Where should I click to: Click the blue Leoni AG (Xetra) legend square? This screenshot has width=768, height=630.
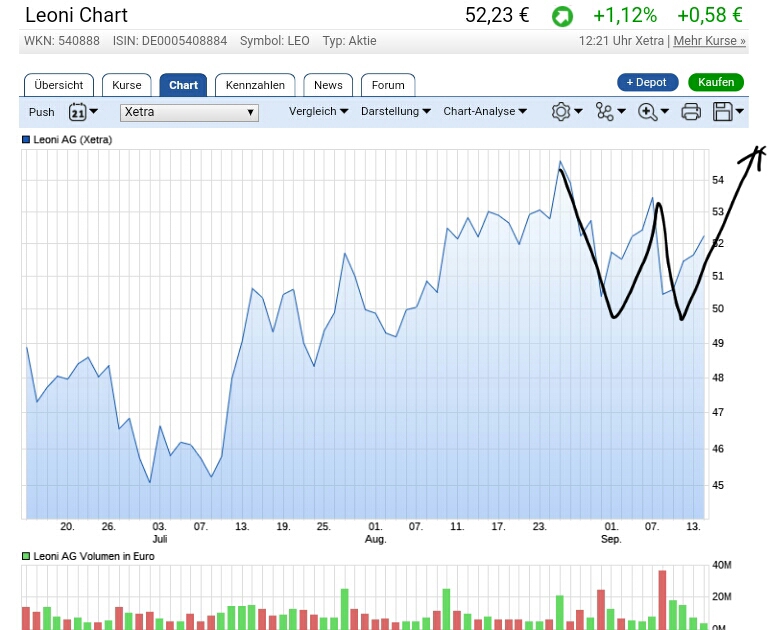(x=26, y=140)
